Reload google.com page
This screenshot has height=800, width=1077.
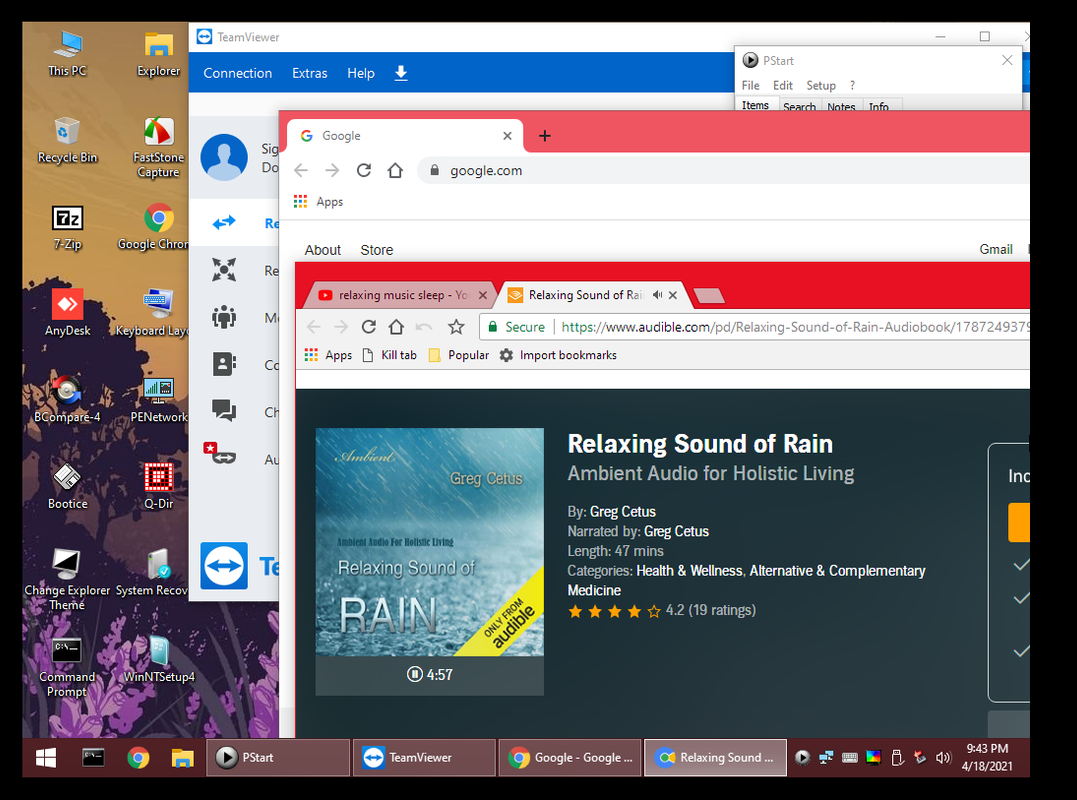click(364, 170)
